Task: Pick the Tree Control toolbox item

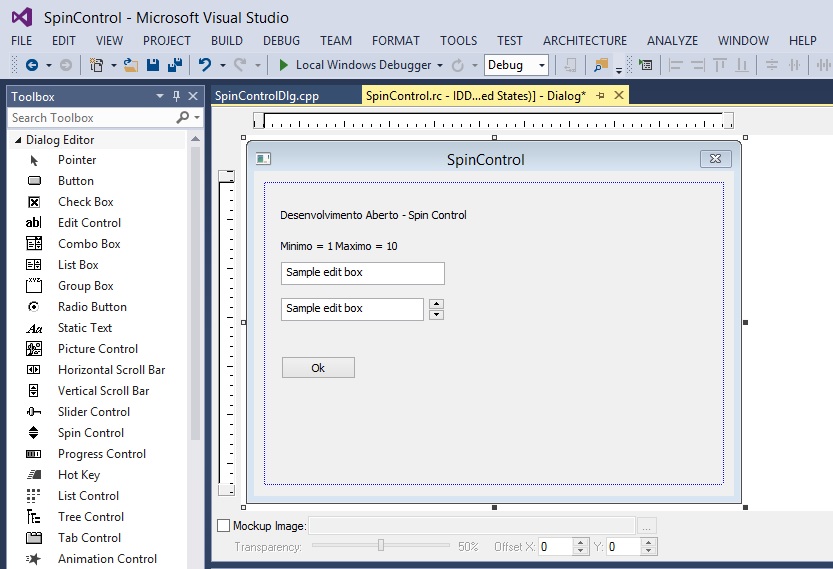Action: (90, 517)
